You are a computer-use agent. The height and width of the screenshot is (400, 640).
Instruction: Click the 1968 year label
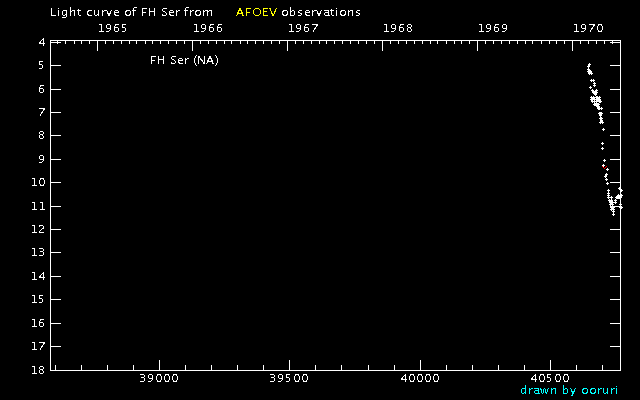click(398, 28)
